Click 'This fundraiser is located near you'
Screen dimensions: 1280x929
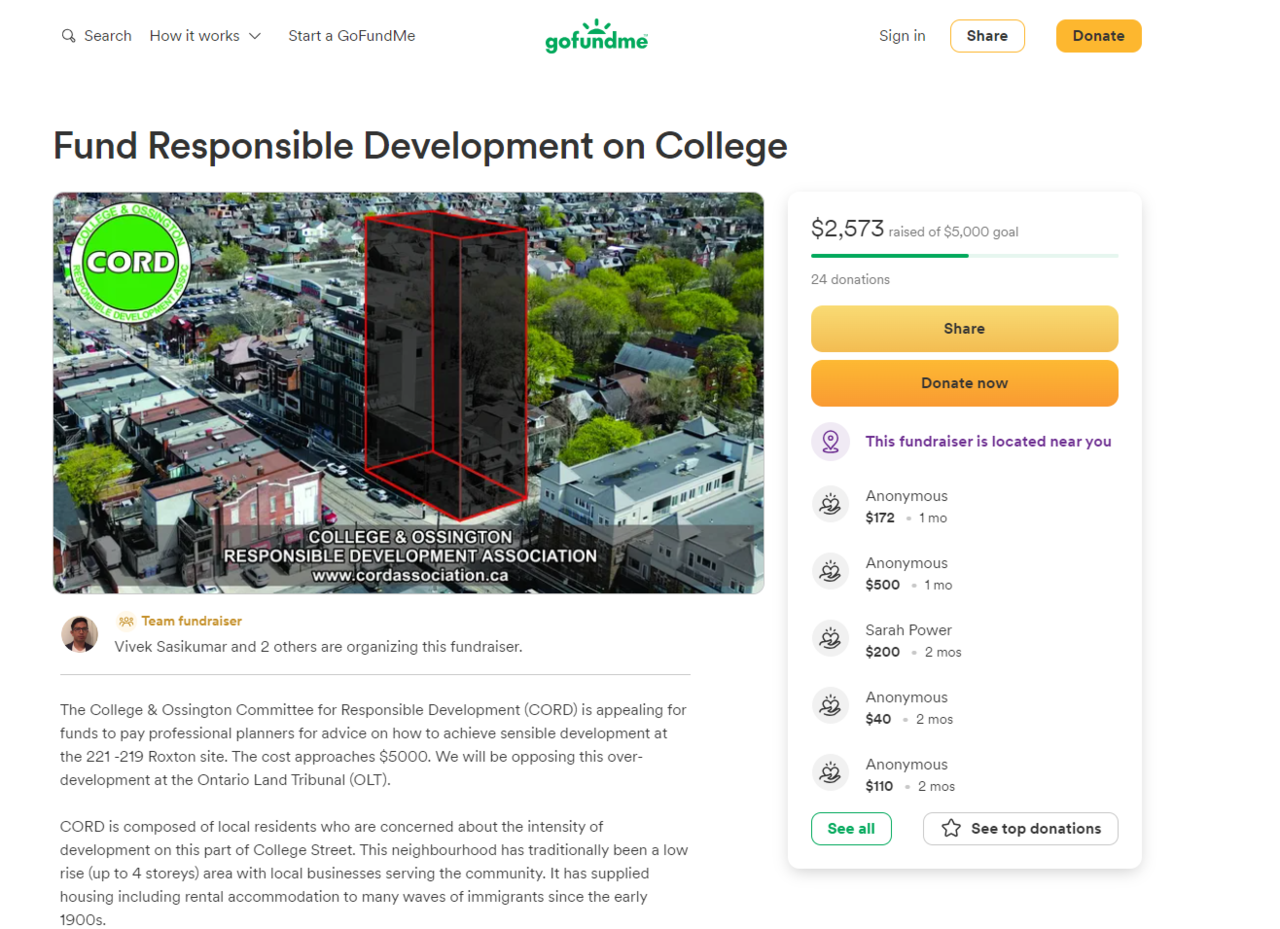click(988, 441)
